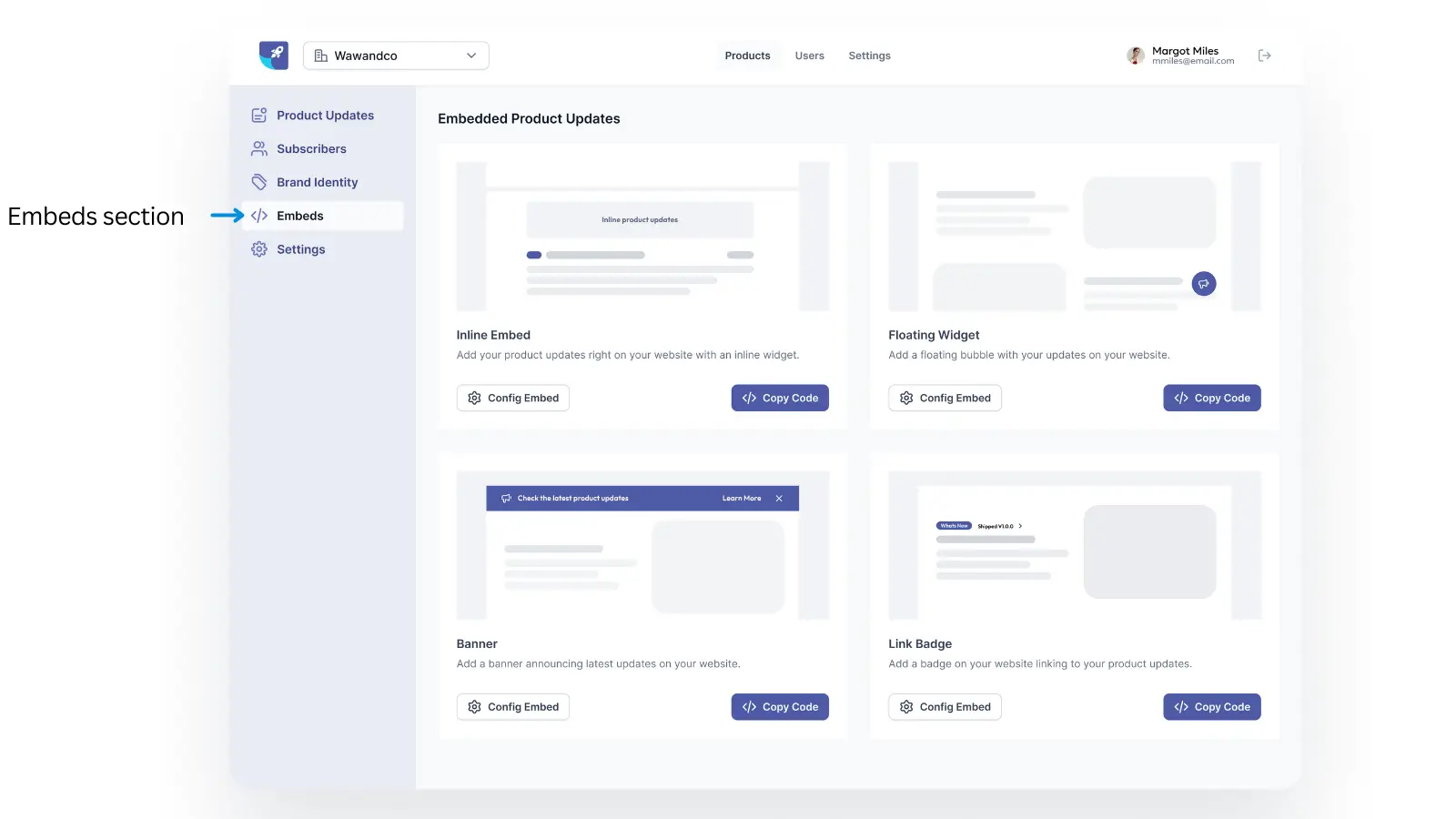
Task: Expand the chevron in Wawandco selector
Action: tap(471, 56)
